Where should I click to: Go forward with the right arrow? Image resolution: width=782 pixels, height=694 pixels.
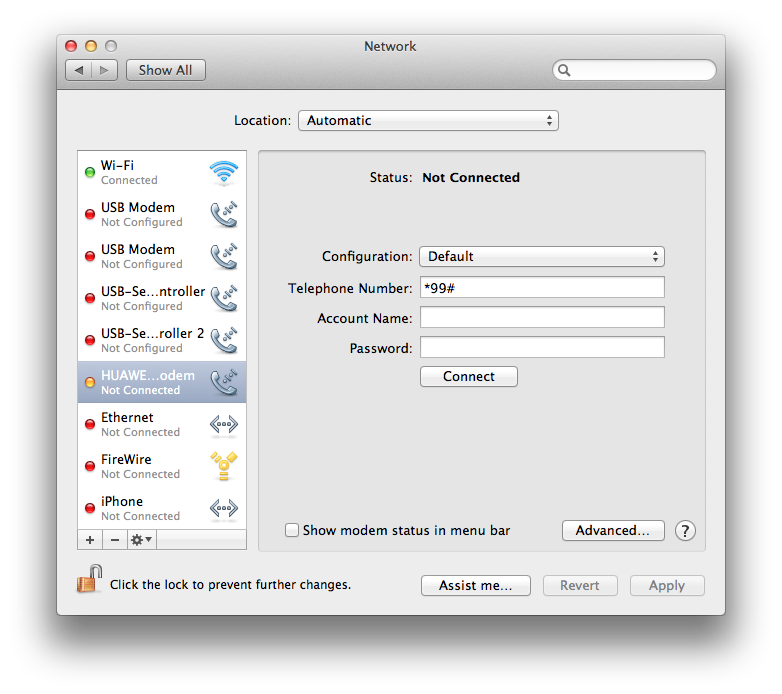(104, 70)
